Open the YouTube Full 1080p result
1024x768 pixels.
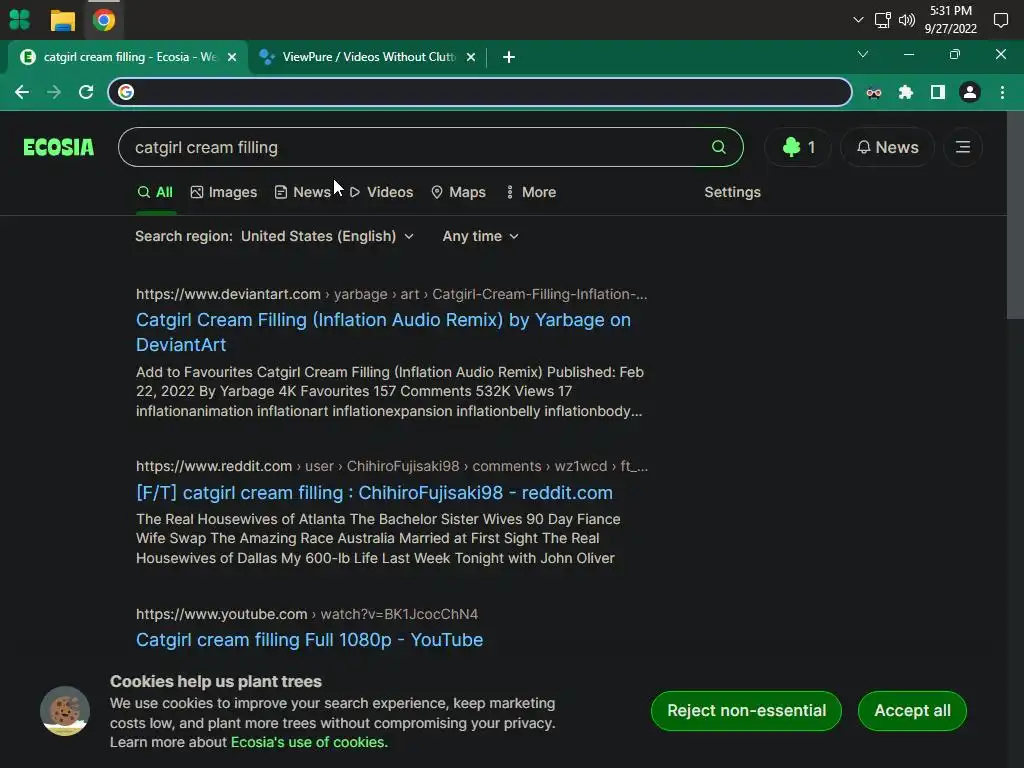click(x=310, y=640)
